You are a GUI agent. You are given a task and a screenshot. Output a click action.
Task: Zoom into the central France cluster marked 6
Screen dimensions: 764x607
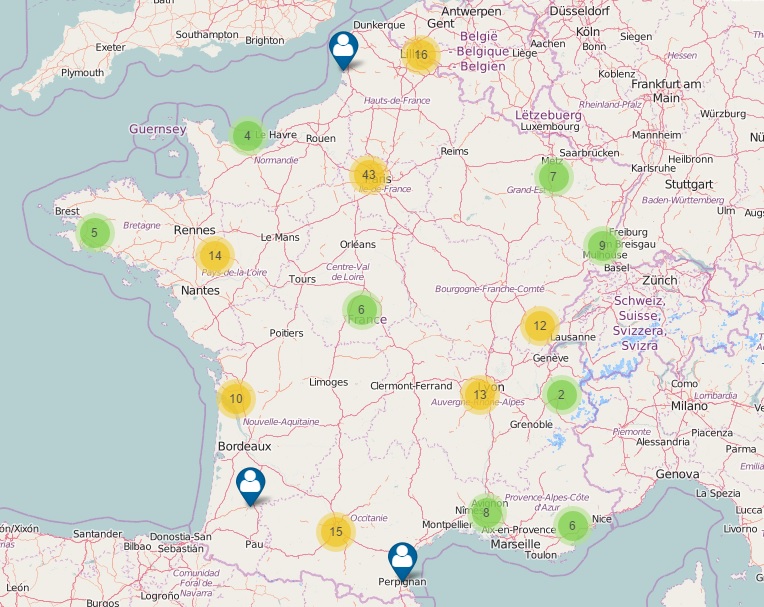point(362,309)
